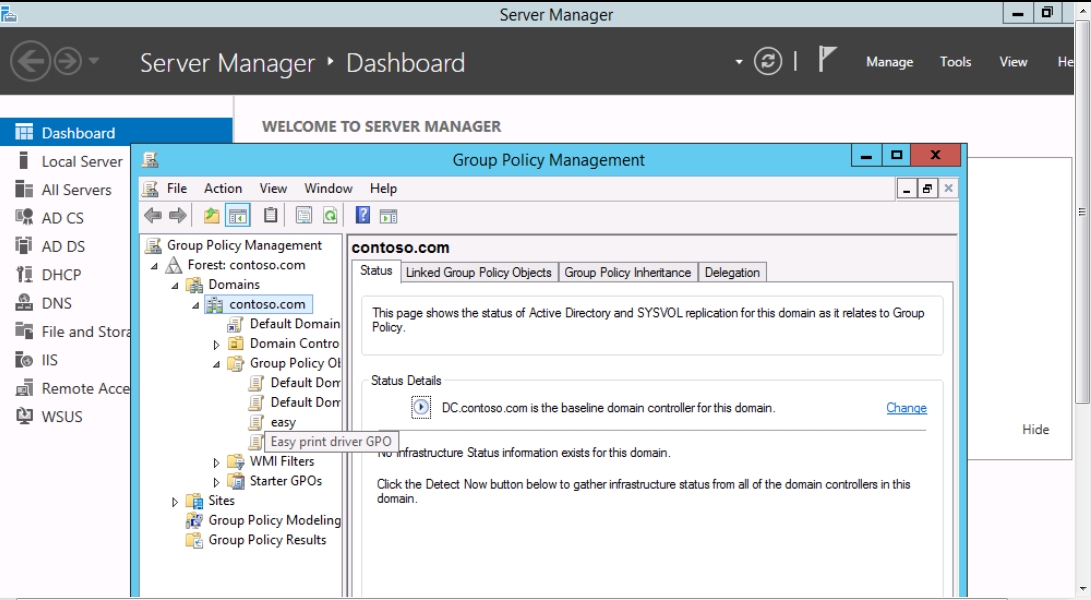Refresh the console with the green refresh icon
The height and width of the screenshot is (600, 1091).
point(330,216)
